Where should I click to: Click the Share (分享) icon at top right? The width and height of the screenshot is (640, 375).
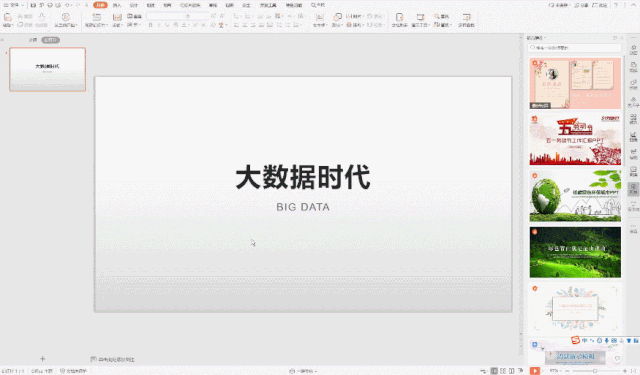click(577, 5)
